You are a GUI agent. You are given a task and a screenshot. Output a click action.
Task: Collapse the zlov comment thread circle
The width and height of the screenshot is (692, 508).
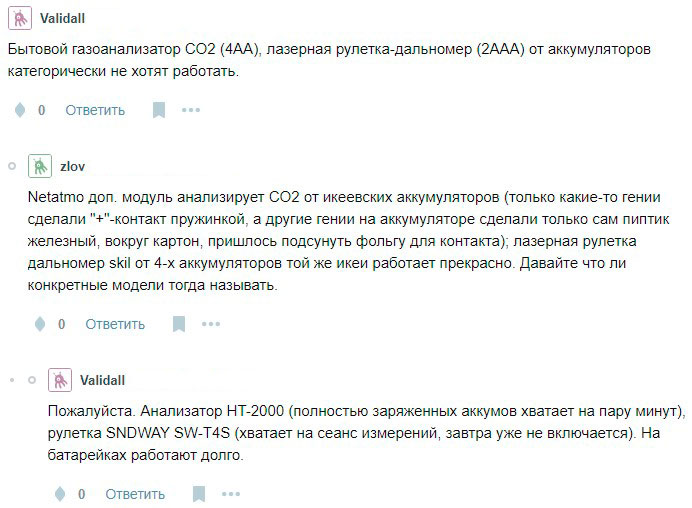click(x=10, y=164)
